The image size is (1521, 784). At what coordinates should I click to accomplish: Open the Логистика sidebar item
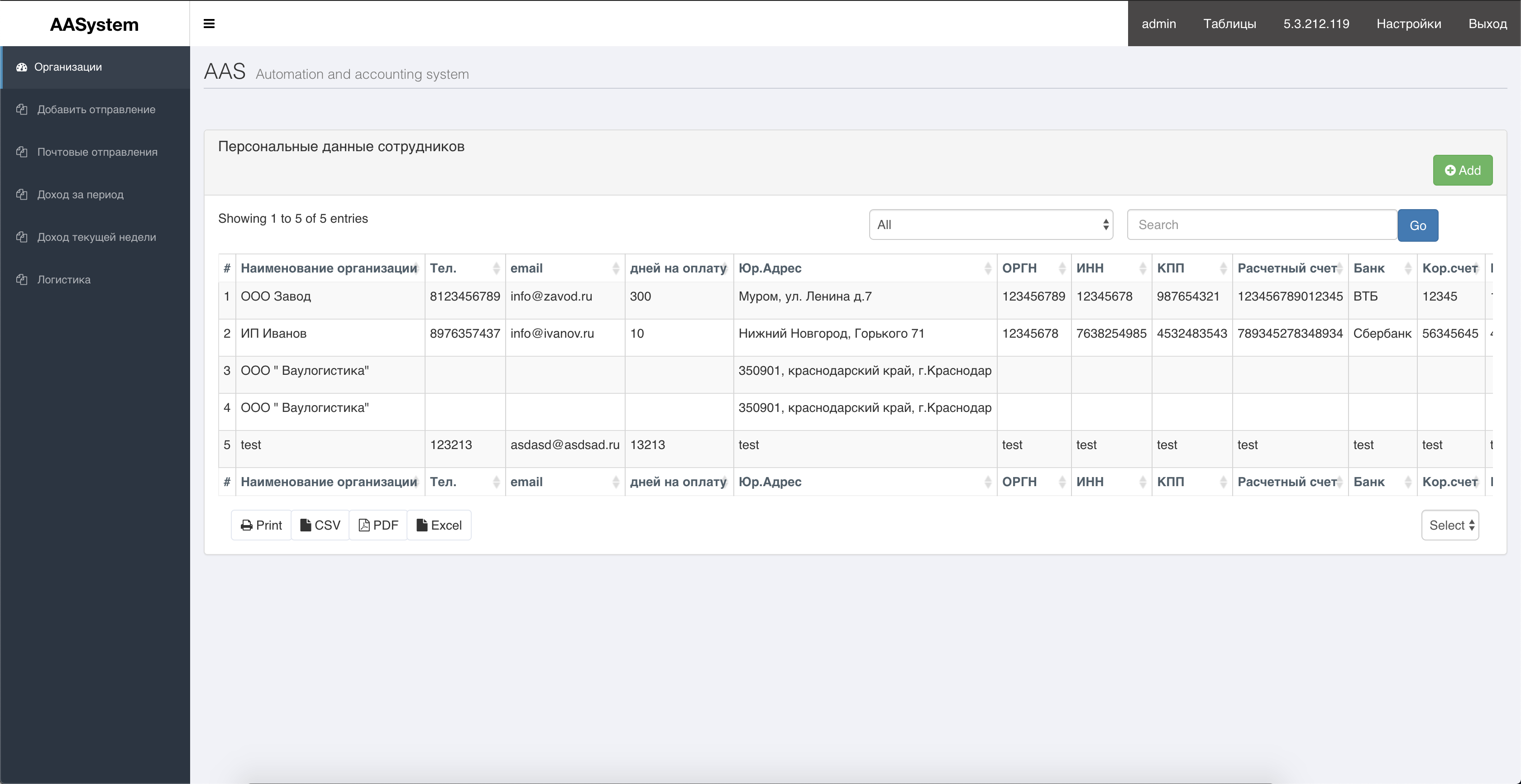click(x=64, y=280)
